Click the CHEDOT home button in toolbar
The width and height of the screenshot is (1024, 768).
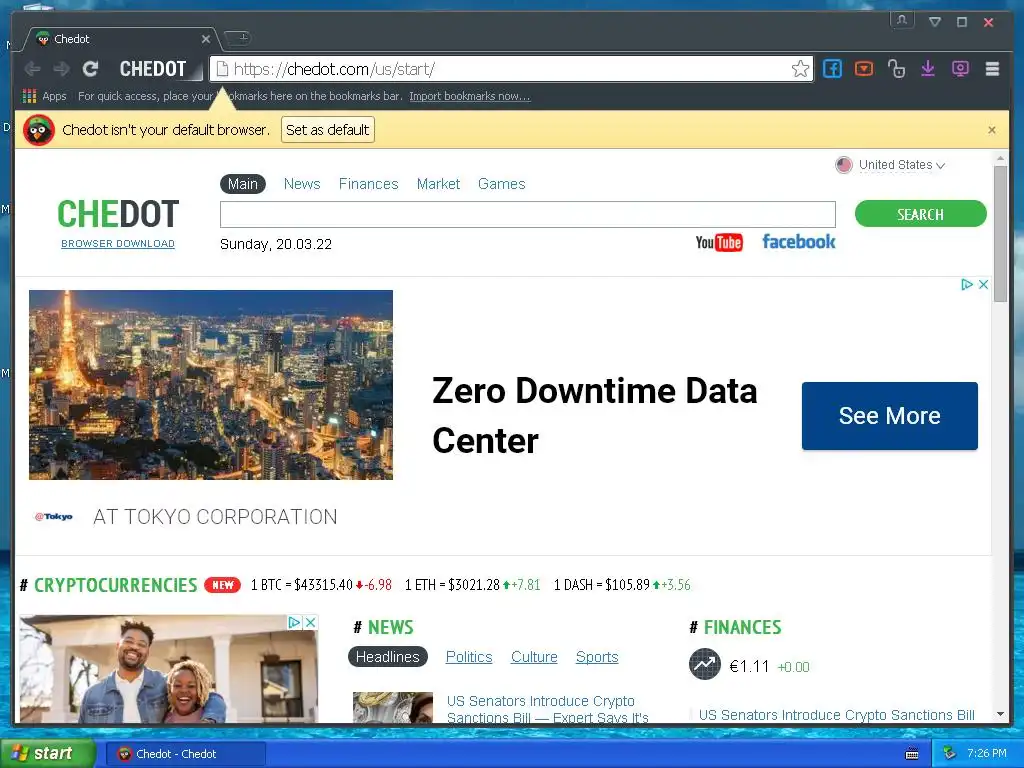153,69
